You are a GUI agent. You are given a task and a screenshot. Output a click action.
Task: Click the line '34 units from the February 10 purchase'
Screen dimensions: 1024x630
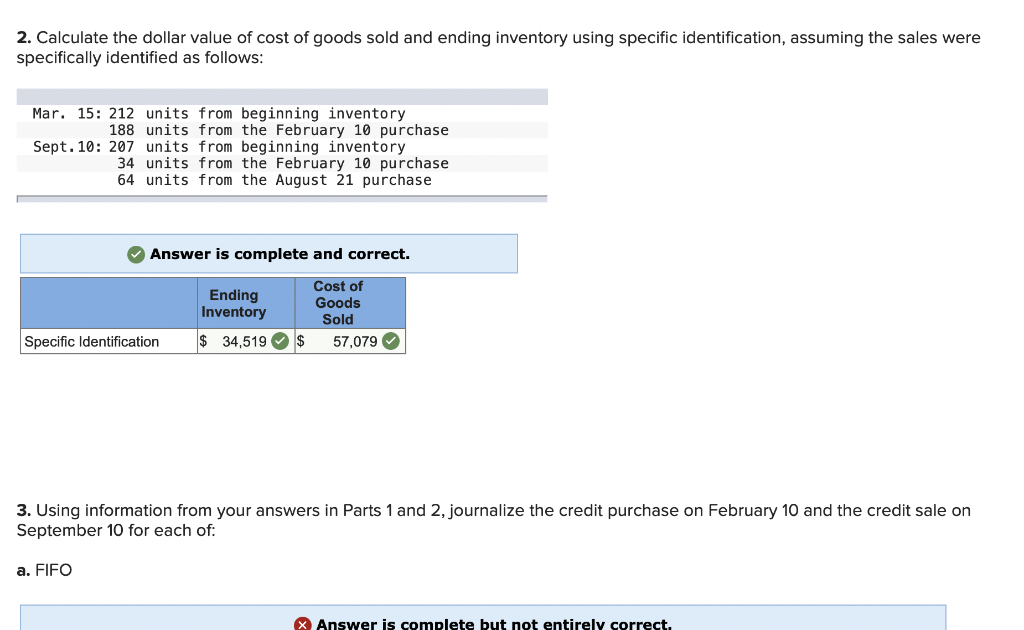pyautogui.click(x=283, y=163)
